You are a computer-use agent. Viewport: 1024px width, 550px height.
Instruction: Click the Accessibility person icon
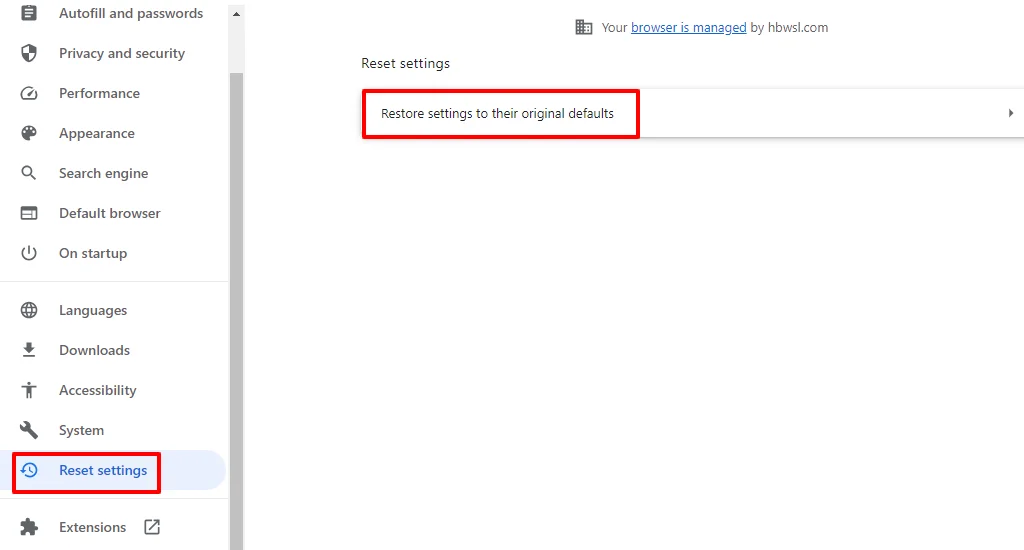click(29, 390)
